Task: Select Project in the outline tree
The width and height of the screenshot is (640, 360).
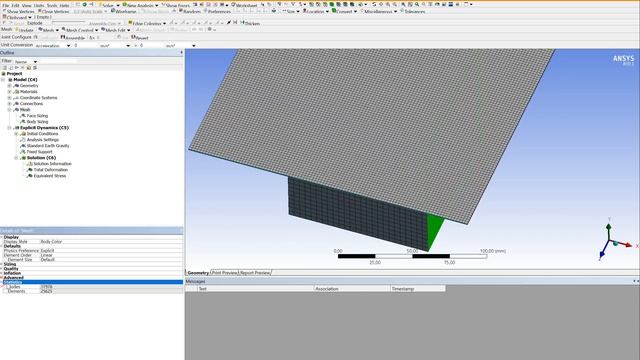Action: pyautogui.click(x=14, y=73)
